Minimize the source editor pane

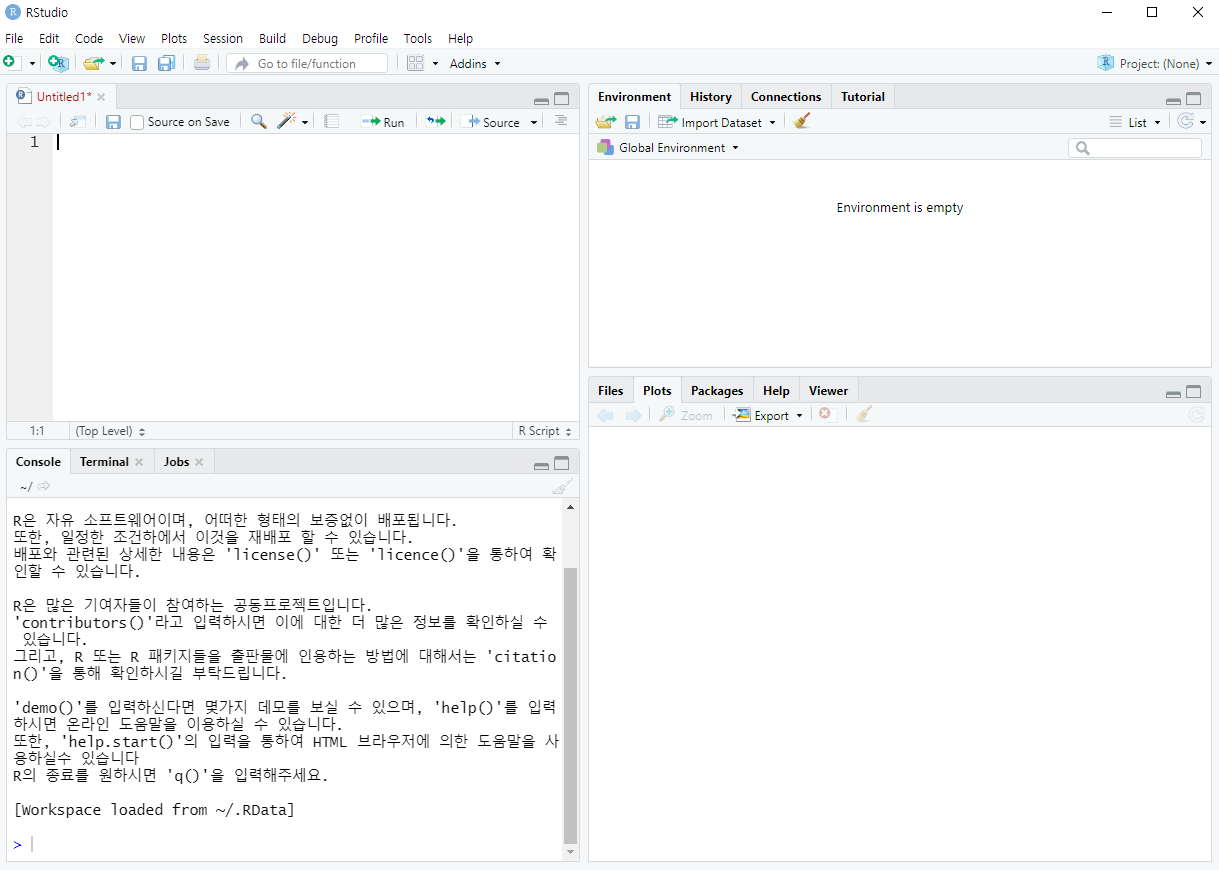[x=541, y=100]
